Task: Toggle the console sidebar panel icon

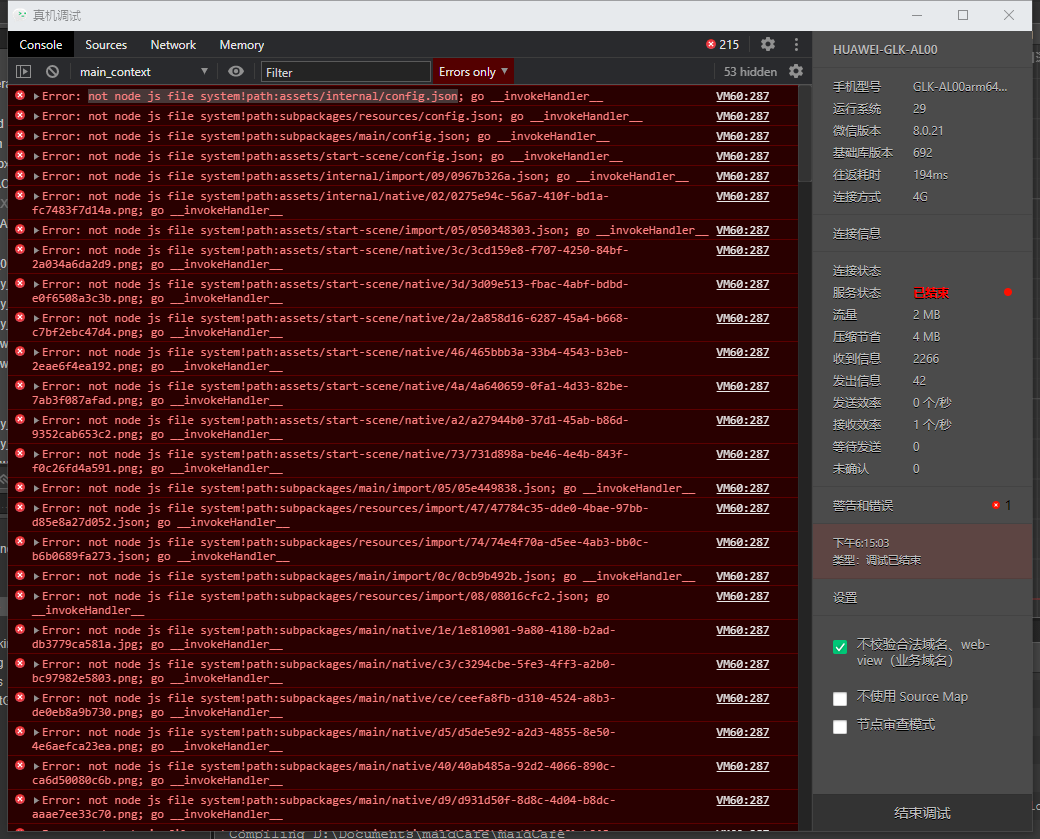Action: [x=23, y=72]
